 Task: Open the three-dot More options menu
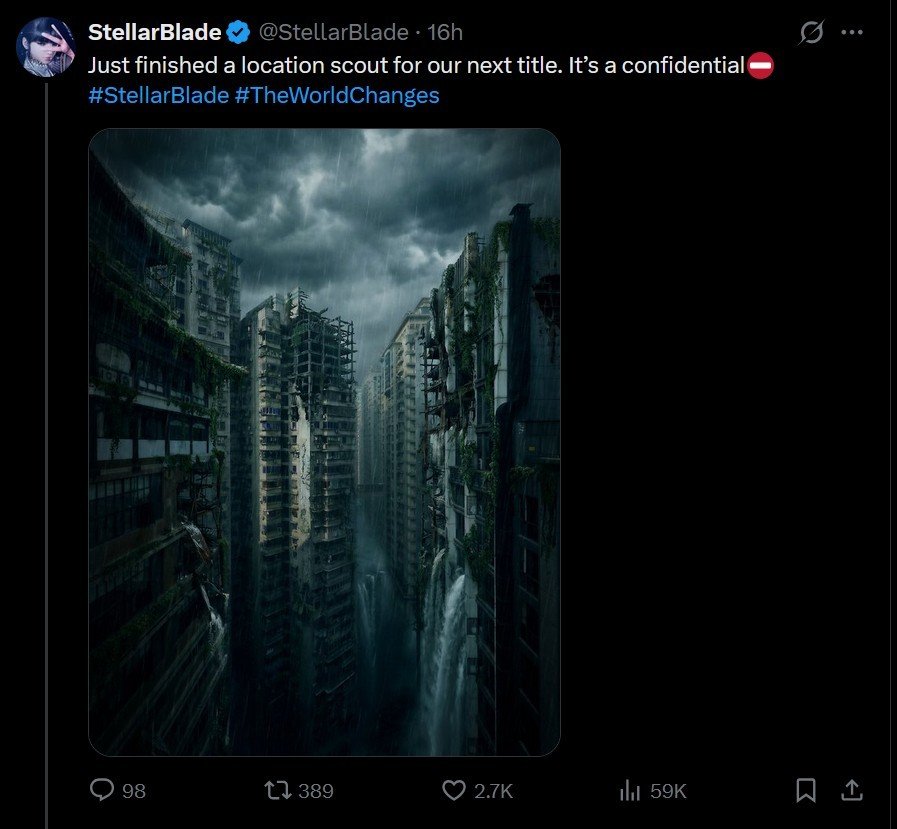(852, 32)
